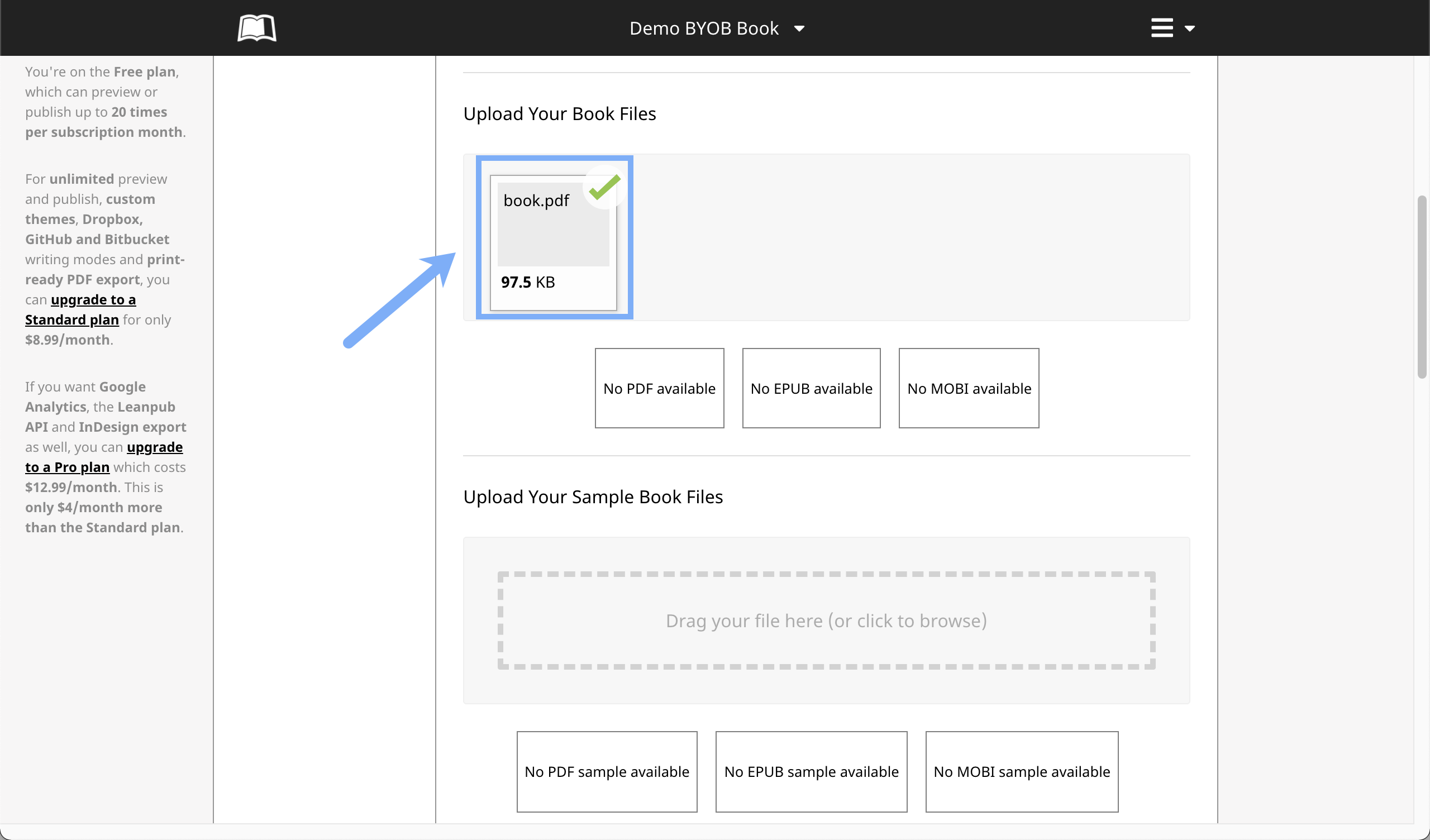Viewport: 1430px width, 840px height.
Task: Click the 97.5 KB file size label
Action: pyautogui.click(x=528, y=282)
